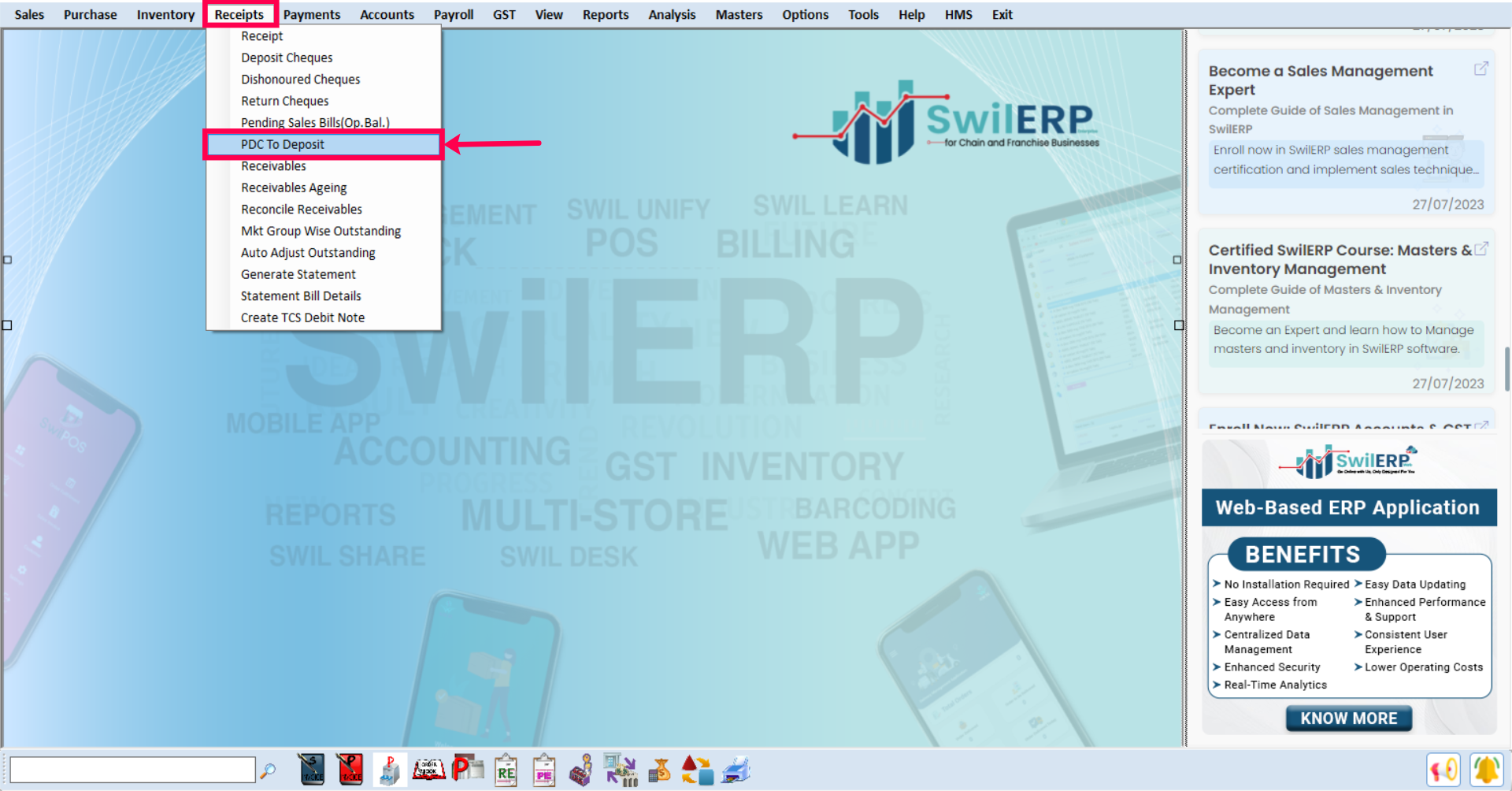Open the Payments menu
The width and height of the screenshot is (1512, 791).
point(312,14)
